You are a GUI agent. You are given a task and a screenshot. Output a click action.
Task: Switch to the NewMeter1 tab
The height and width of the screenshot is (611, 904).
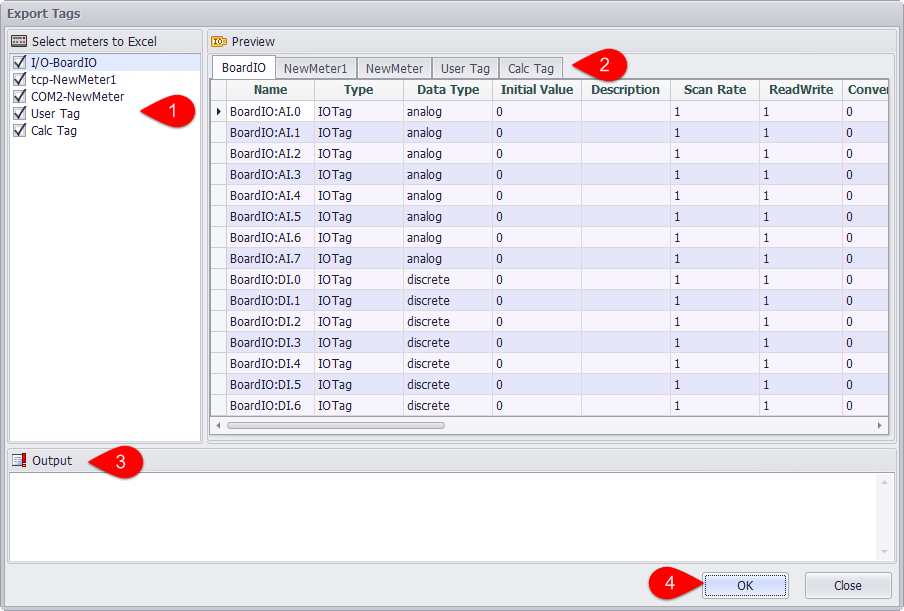315,69
